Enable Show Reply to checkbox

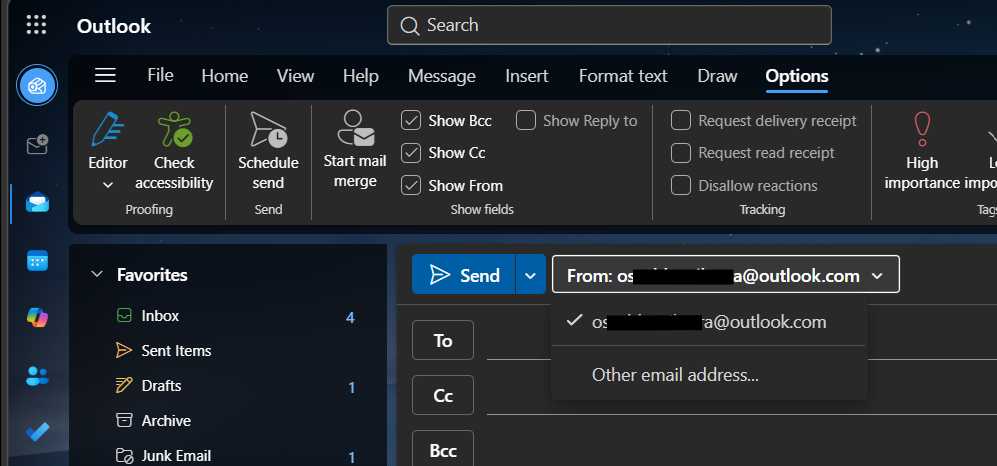(x=526, y=120)
